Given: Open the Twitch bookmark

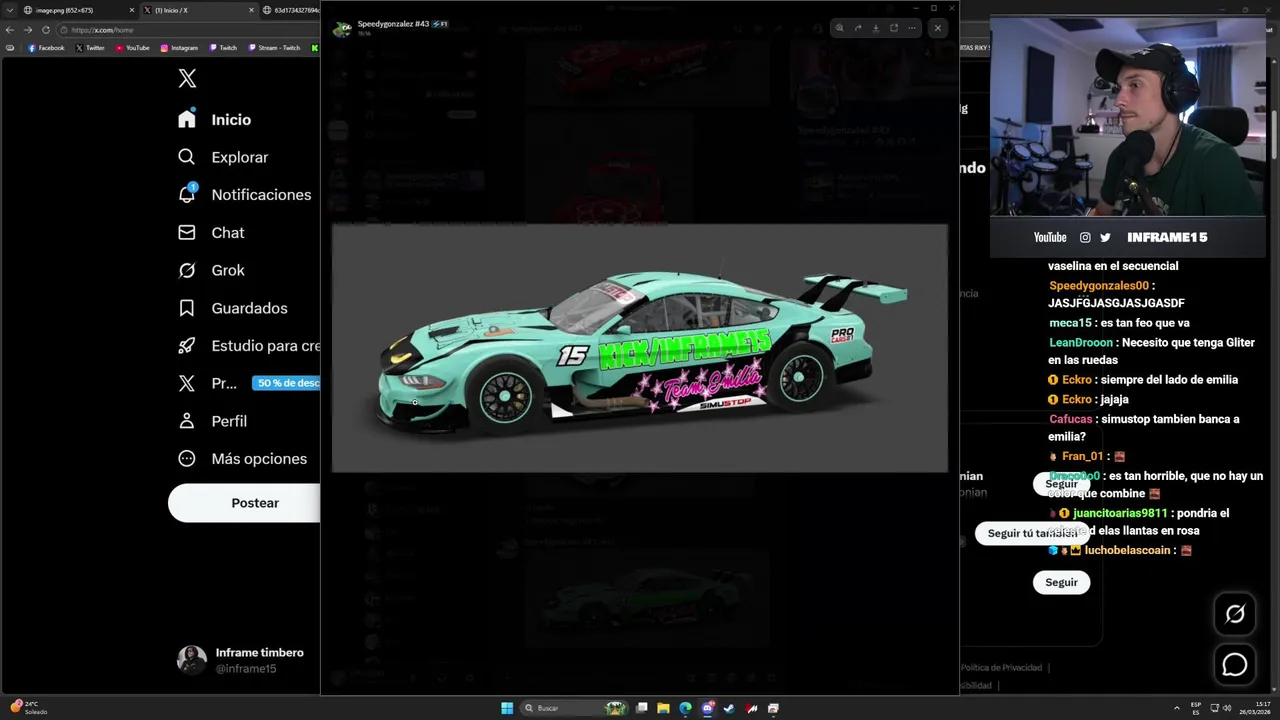Looking at the screenshot, I should 224,48.
